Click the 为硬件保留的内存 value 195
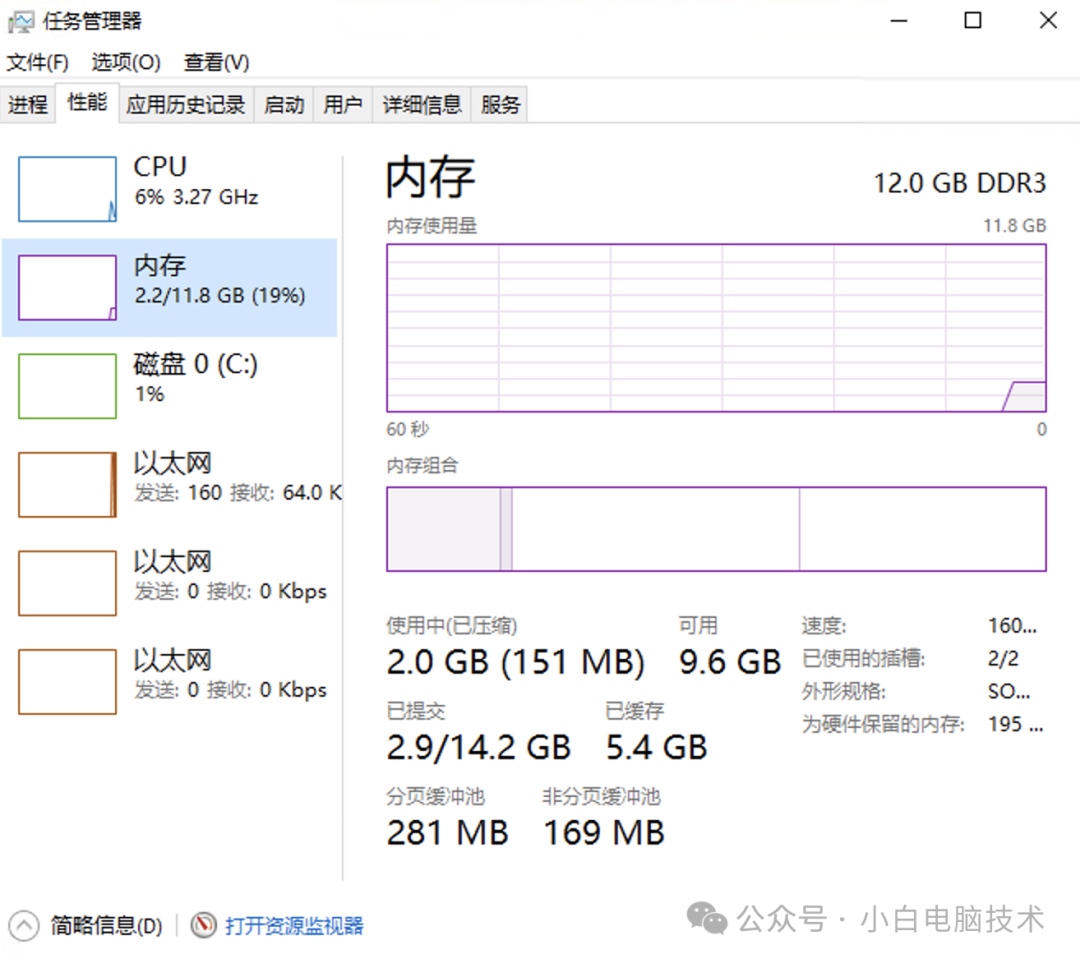 (x=1016, y=724)
